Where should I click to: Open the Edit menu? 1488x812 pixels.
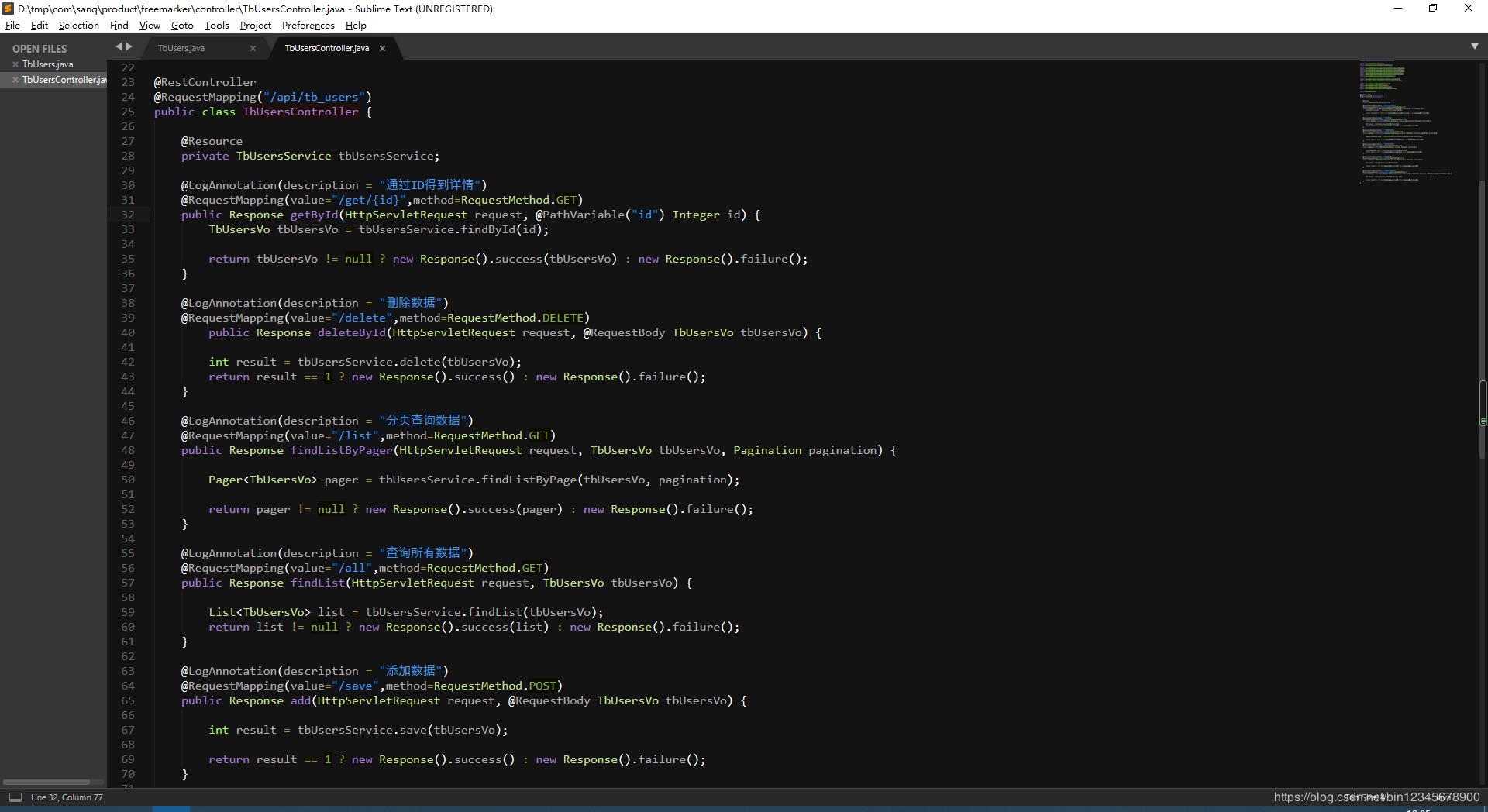pos(40,26)
